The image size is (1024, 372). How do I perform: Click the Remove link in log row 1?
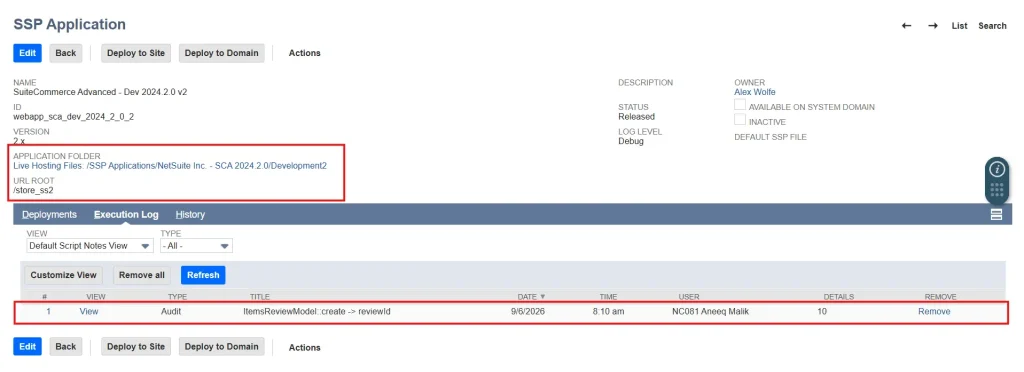click(x=934, y=311)
